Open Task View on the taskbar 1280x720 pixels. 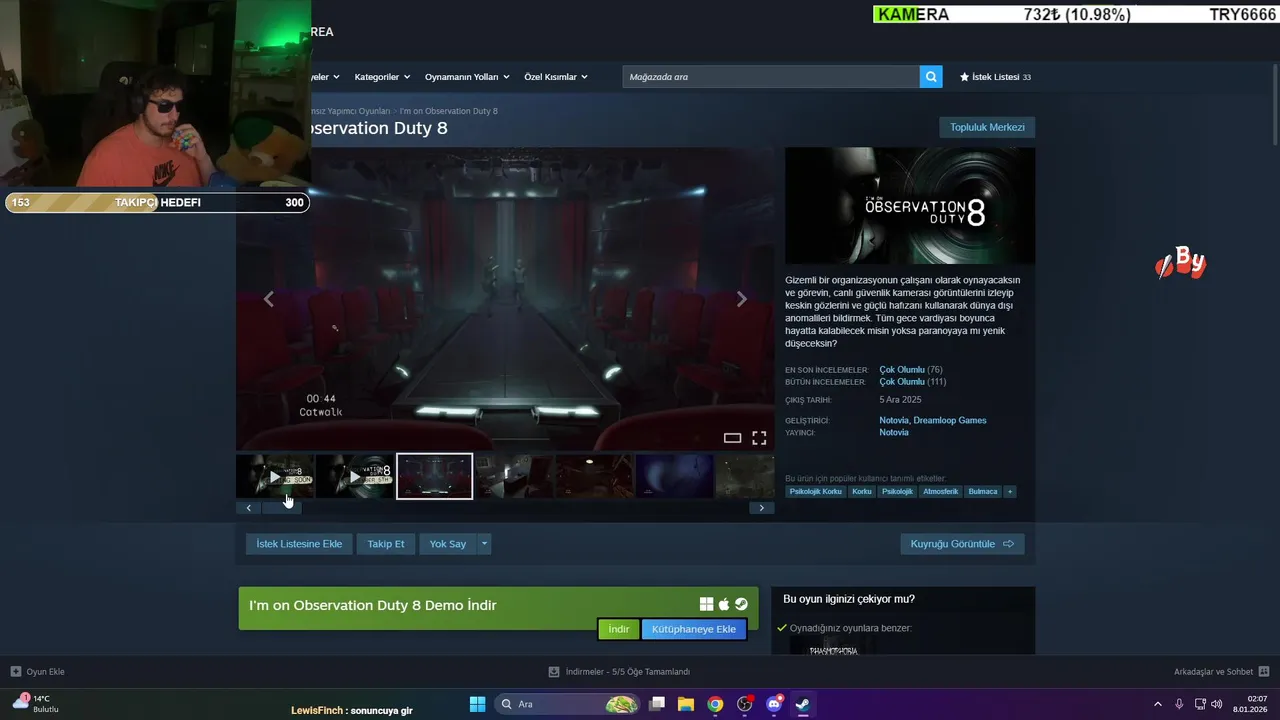pyautogui.click(x=657, y=704)
